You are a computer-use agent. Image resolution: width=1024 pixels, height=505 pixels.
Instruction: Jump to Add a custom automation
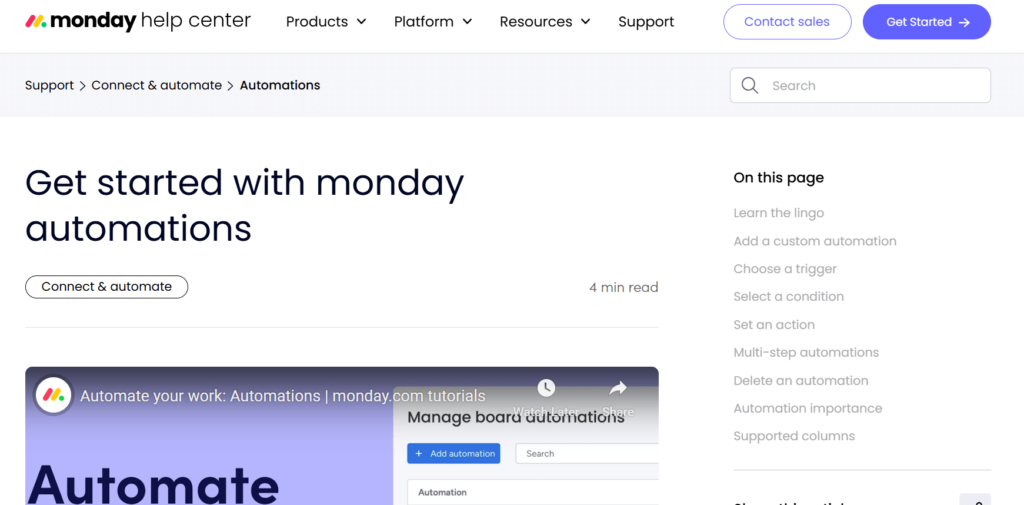click(x=815, y=241)
